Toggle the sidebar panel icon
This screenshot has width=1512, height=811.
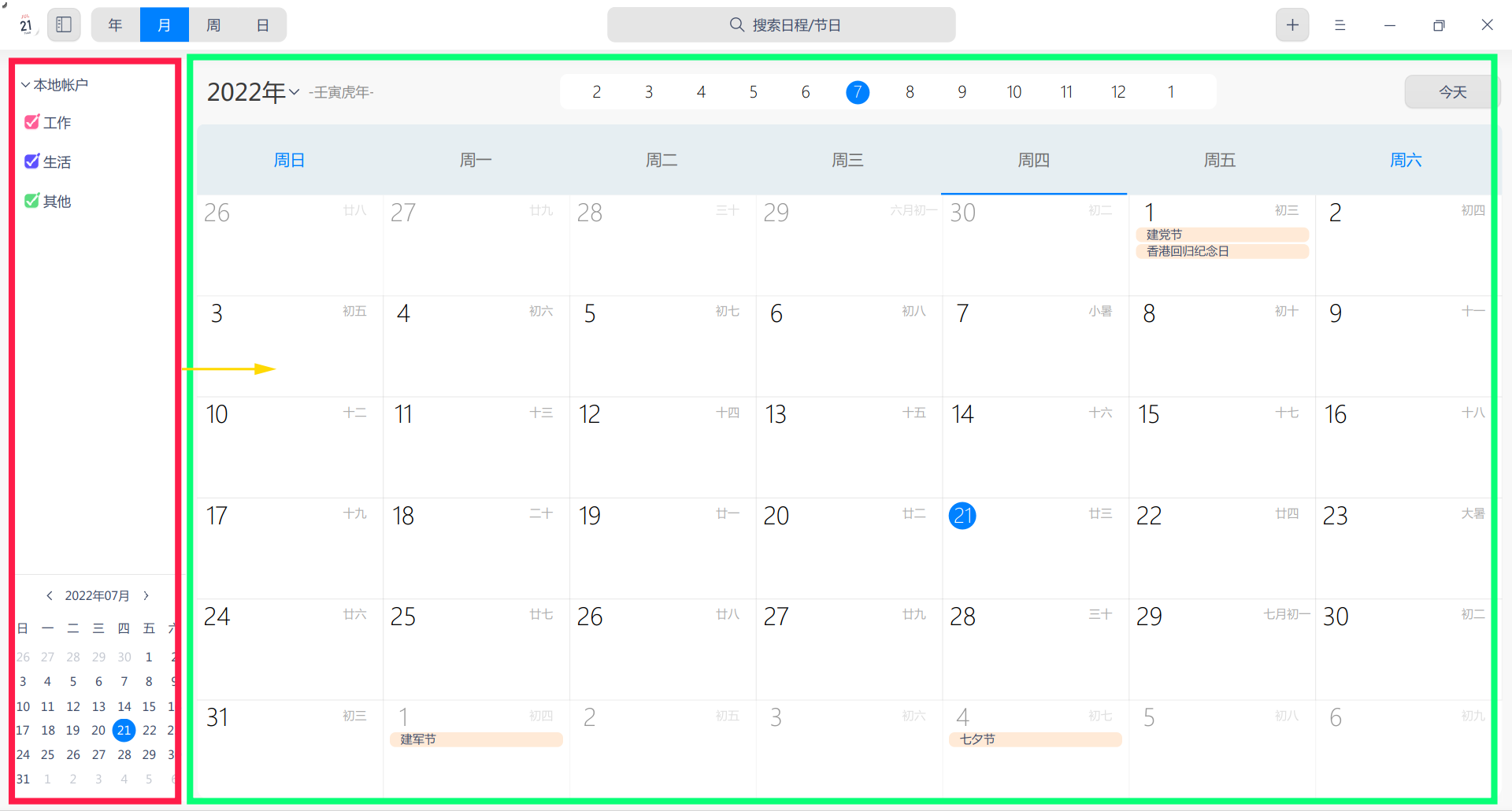pyautogui.click(x=65, y=24)
